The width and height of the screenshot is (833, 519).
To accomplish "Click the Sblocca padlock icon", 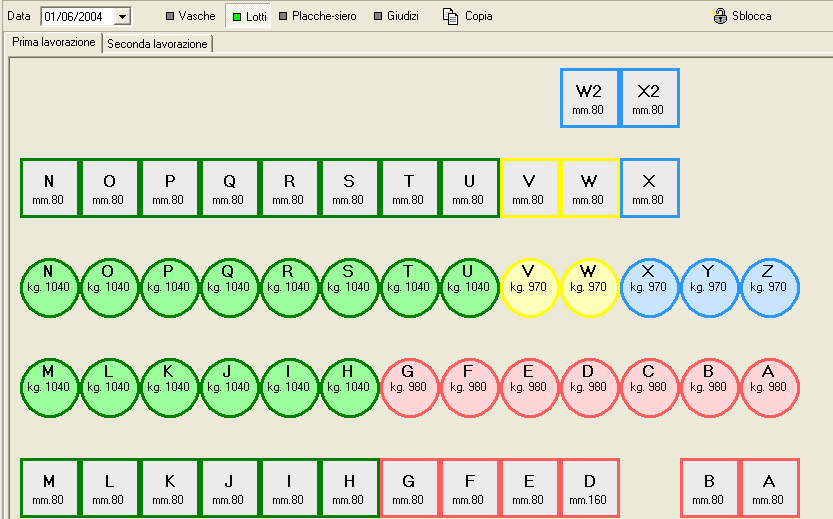I will (x=719, y=16).
